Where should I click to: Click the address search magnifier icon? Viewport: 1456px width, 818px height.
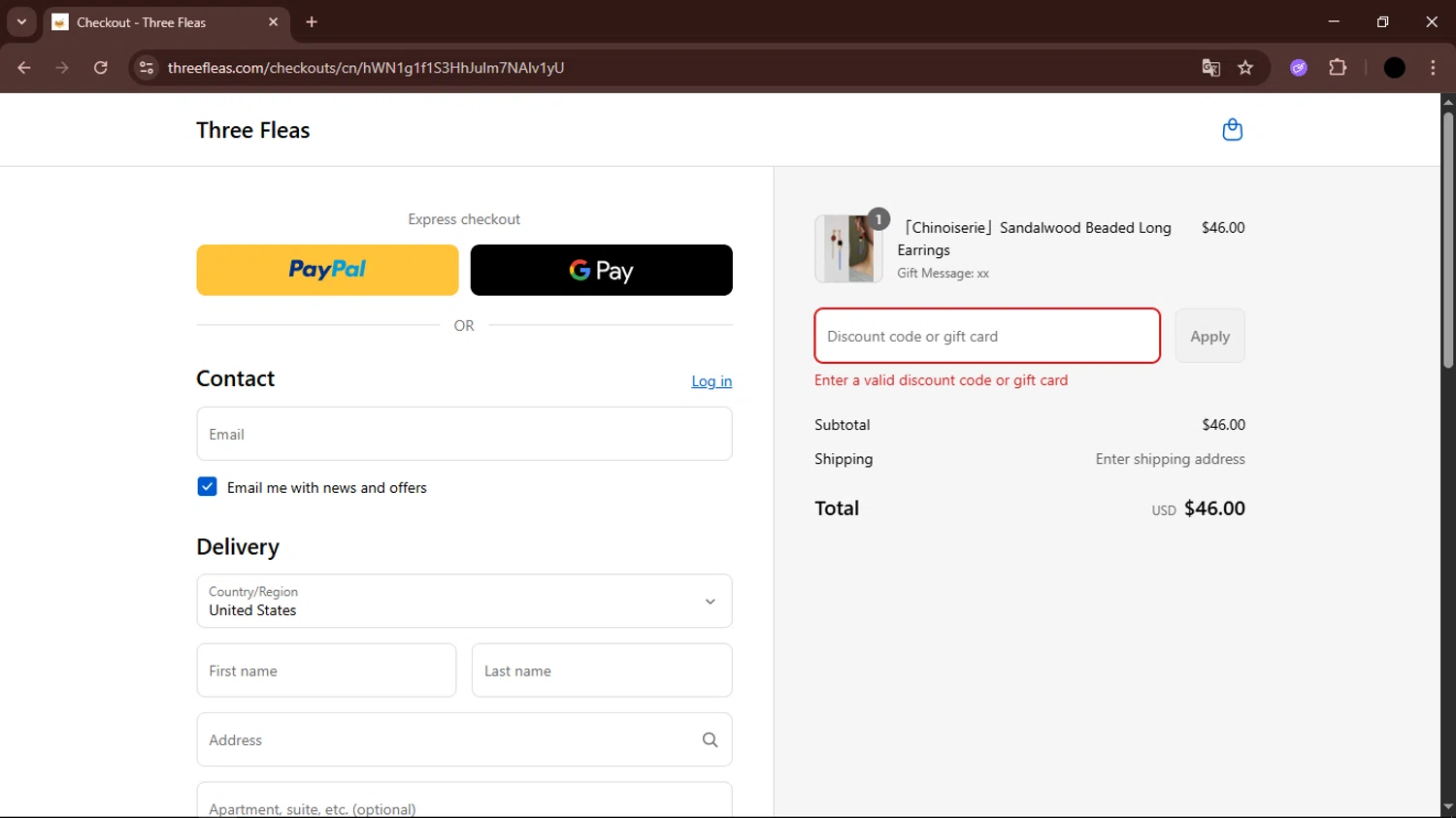(710, 740)
